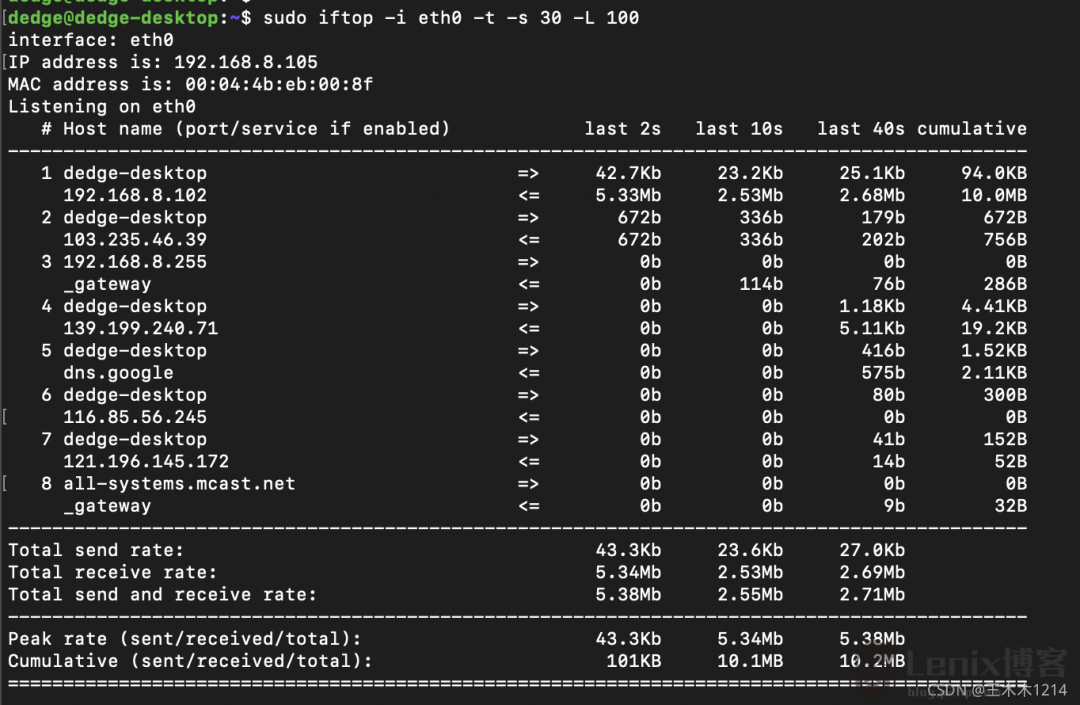This screenshot has width=1080, height=705.
Task: Click the sudo iftop command line text
Action: (x=450, y=18)
